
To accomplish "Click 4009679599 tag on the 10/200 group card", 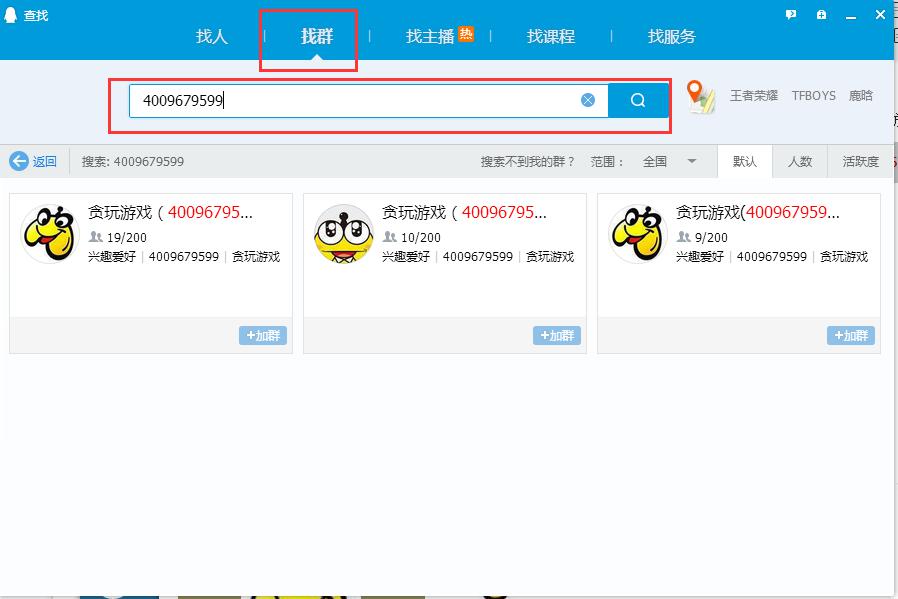I will (x=478, y=257).
